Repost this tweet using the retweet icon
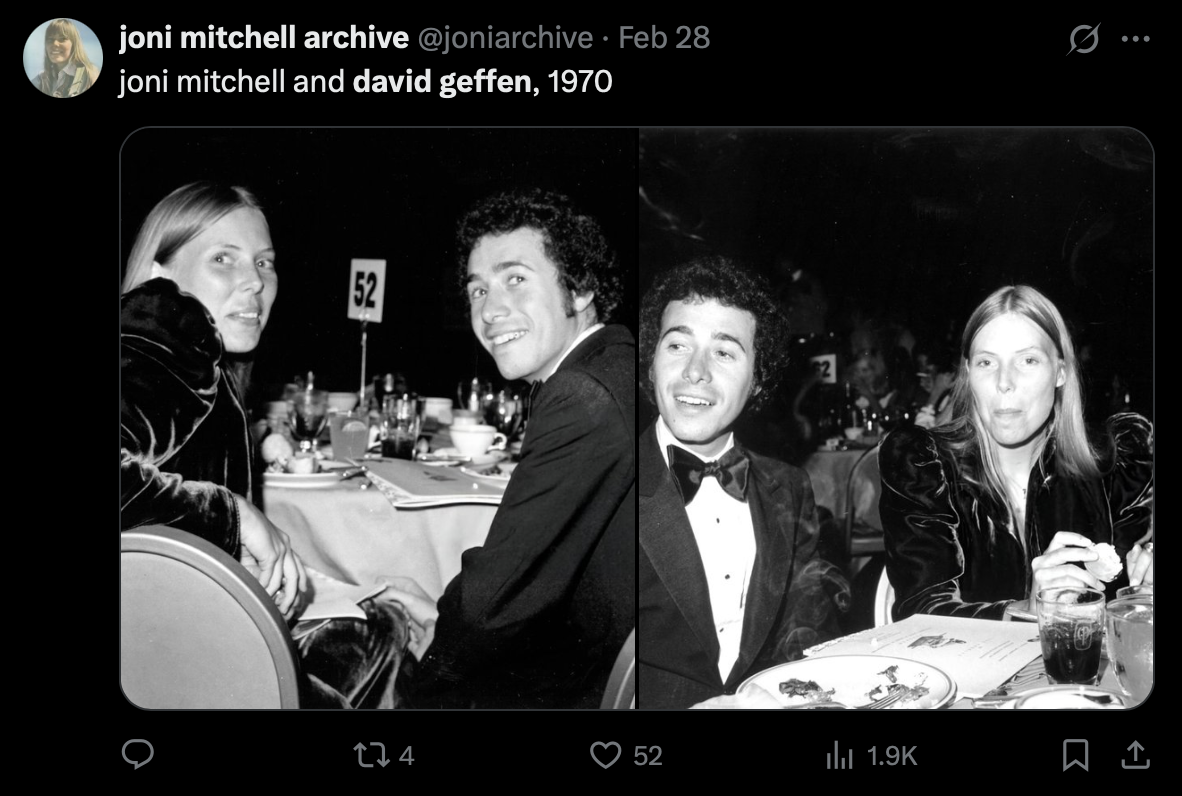The image size is (1182, 796). pyautogui.click(x=372, y=755)
